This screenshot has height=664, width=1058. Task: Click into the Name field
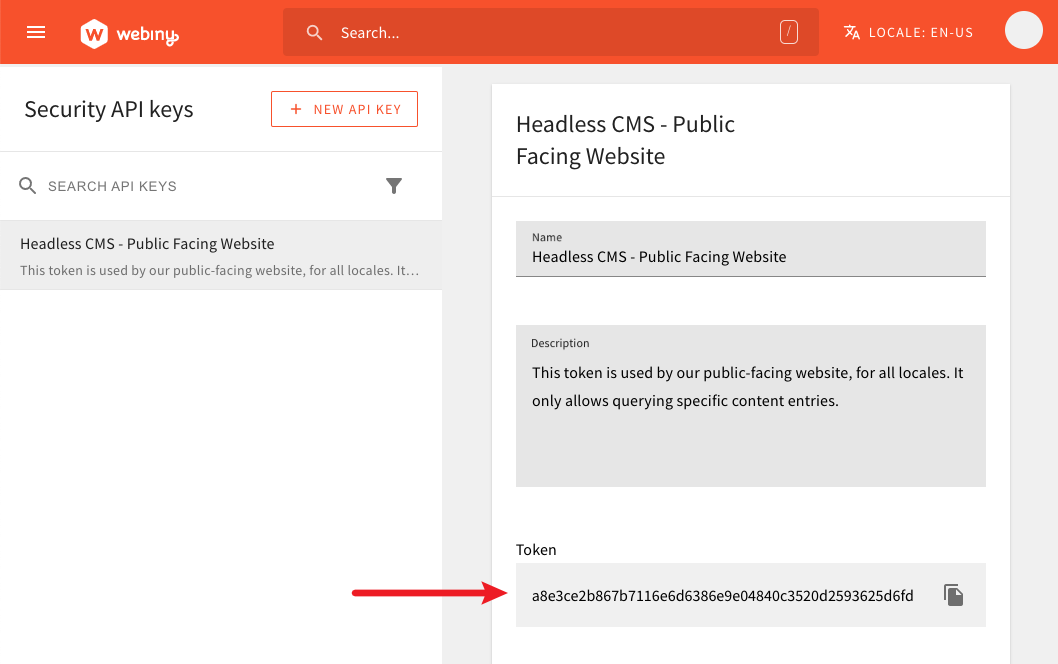coord(750,257)
